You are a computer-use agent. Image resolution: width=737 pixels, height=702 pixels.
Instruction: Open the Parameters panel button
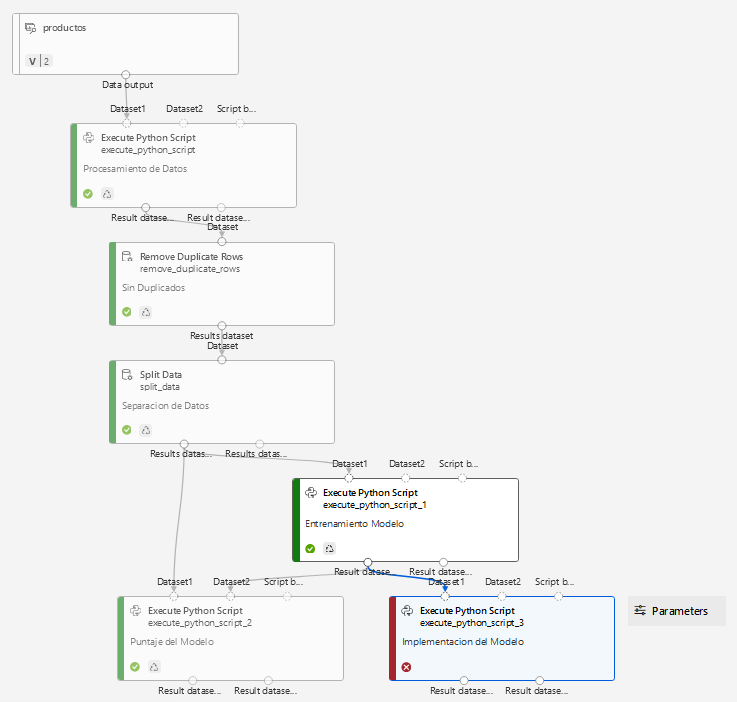(677, 611)
